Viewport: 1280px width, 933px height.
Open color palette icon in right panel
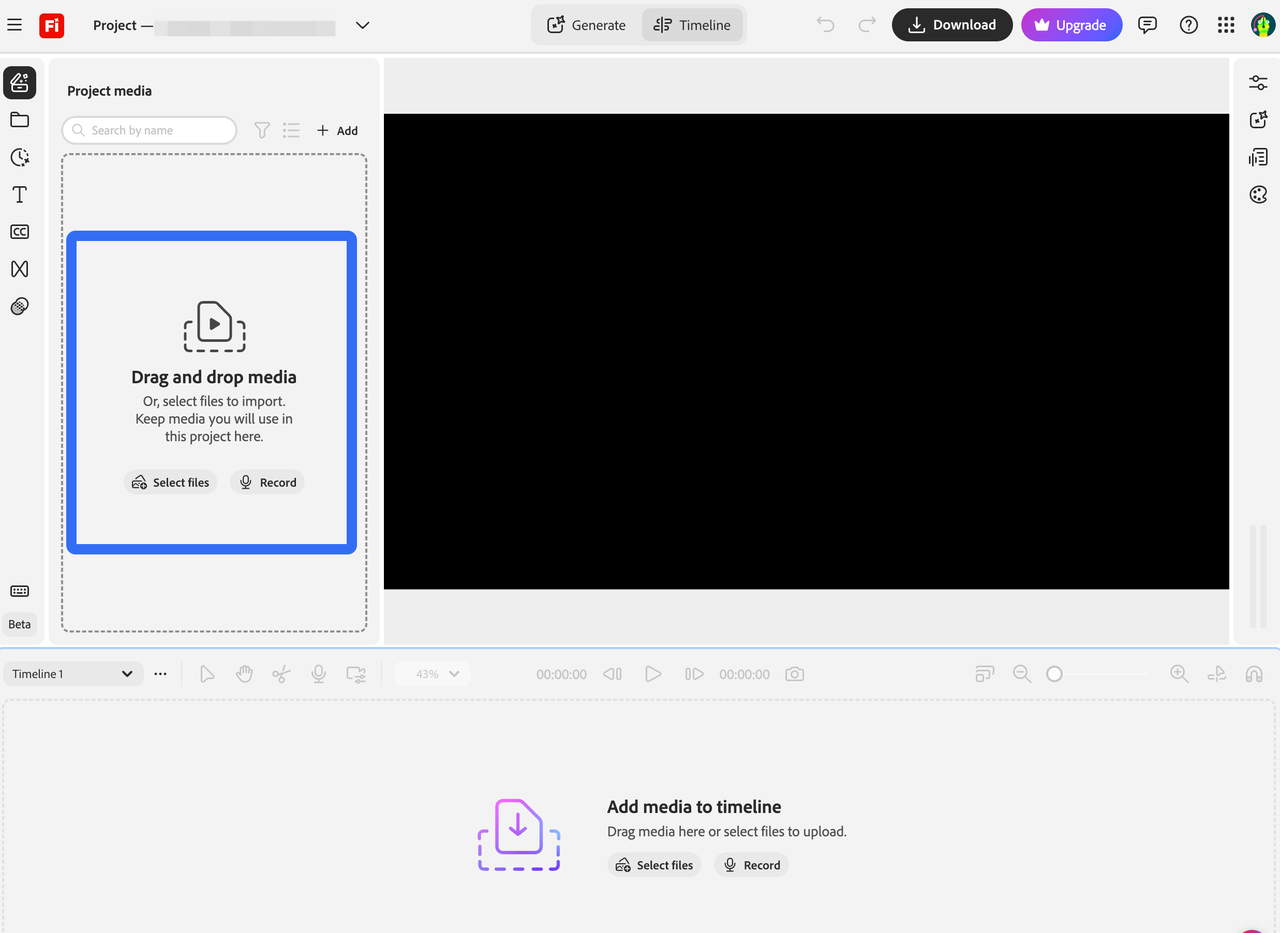tap(1258, 194)
